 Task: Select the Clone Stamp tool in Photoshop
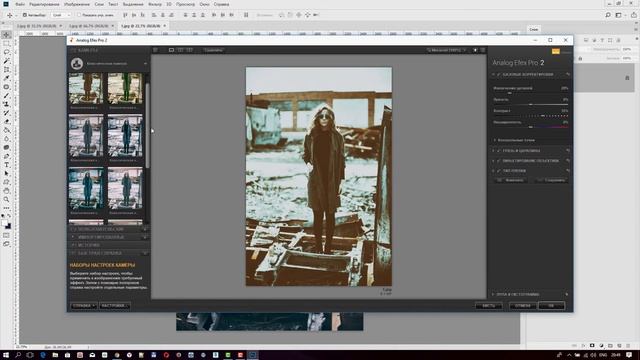point(6,104)
